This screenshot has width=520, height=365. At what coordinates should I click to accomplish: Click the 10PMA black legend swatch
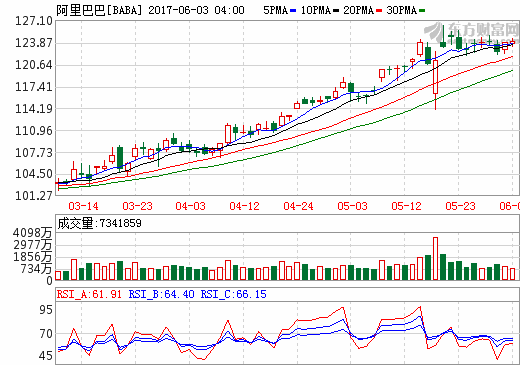(336, 11)
